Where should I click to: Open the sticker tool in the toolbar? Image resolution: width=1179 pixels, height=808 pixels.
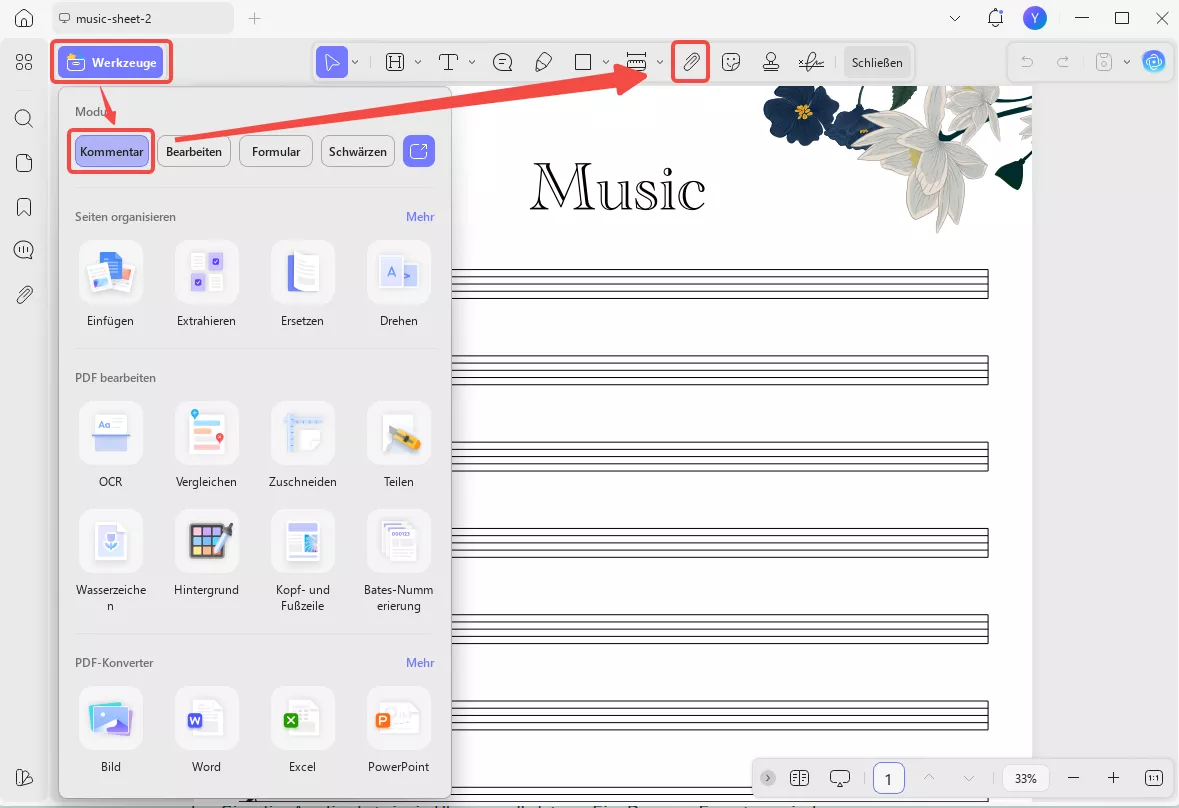click(x=732, y=61)
